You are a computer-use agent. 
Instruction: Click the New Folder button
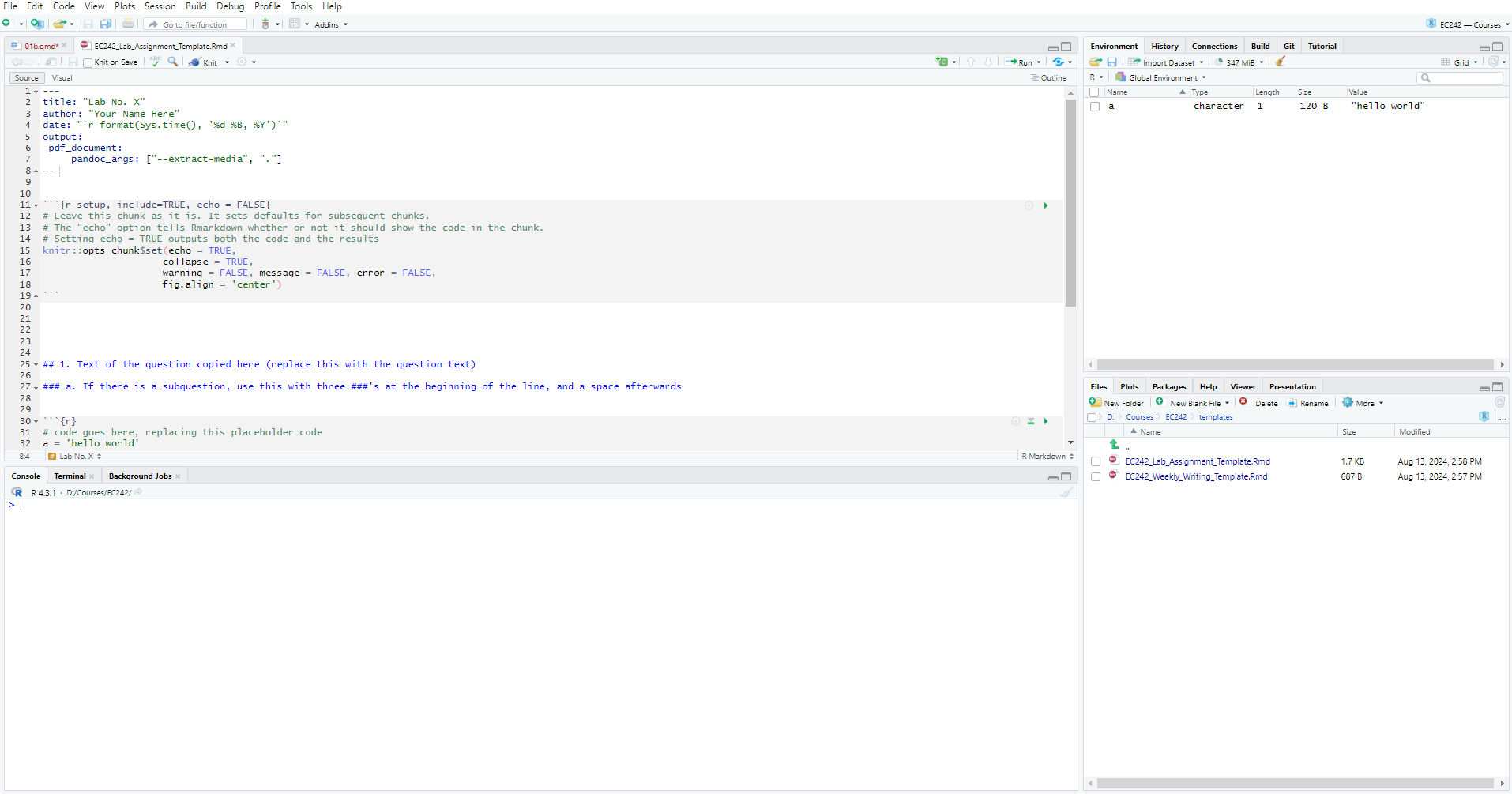coord(1116,403)
